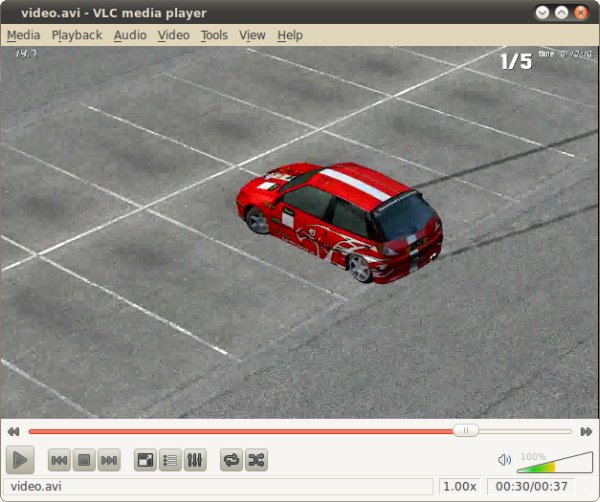
Task: Click the video.avi status bar title
Action: pos(36,486)
